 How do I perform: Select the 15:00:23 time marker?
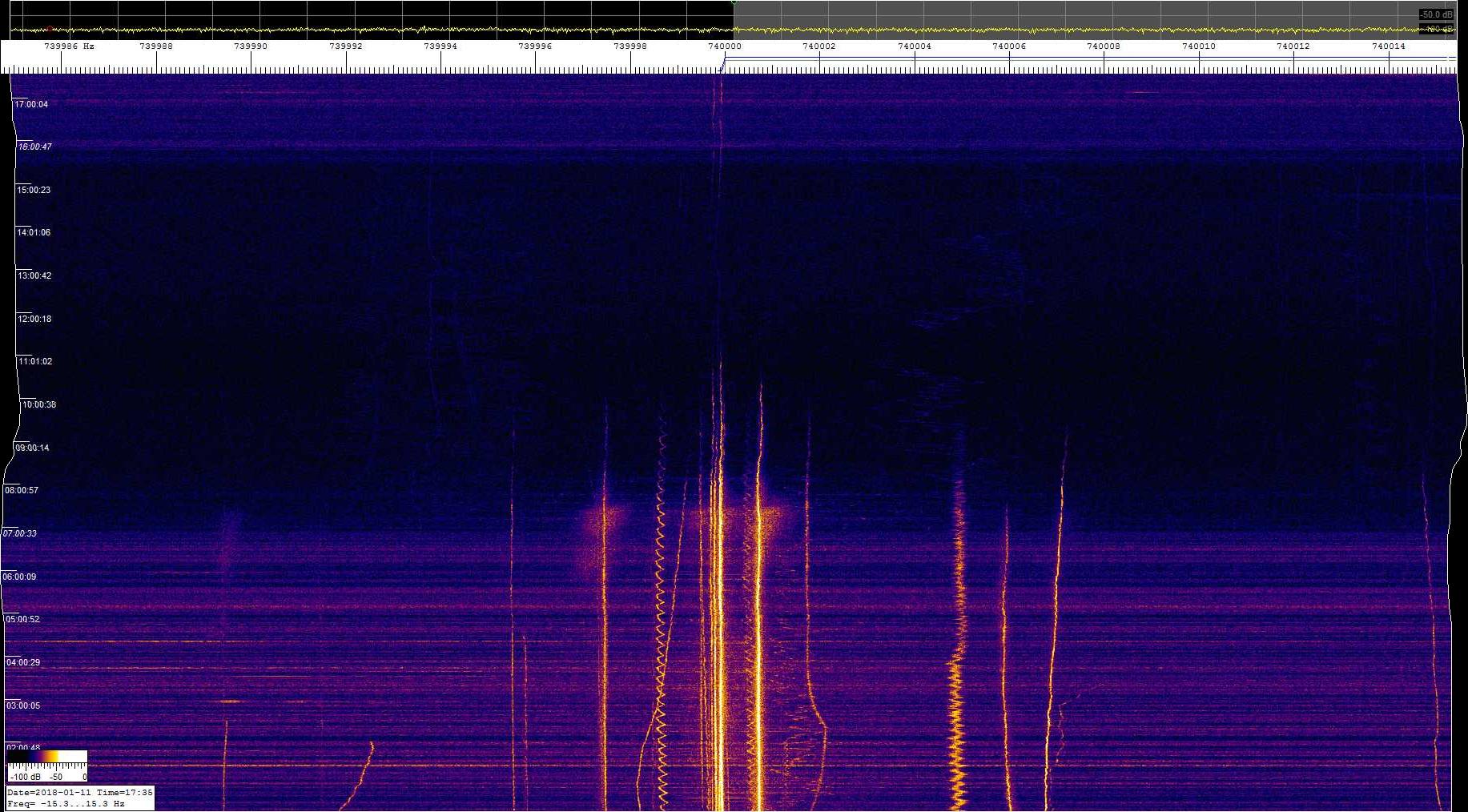pos(34,190)
